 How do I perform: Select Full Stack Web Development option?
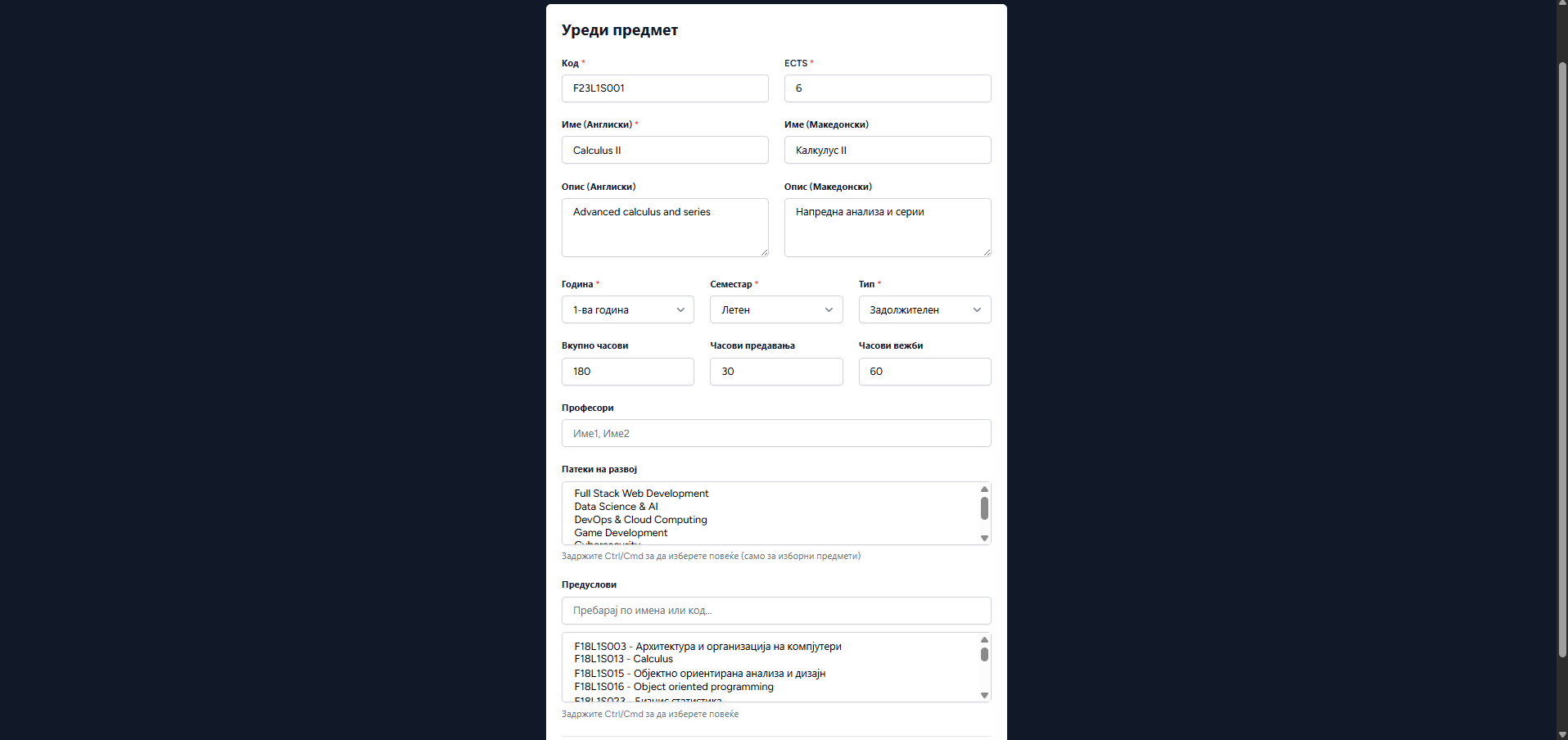pos(641,494)
